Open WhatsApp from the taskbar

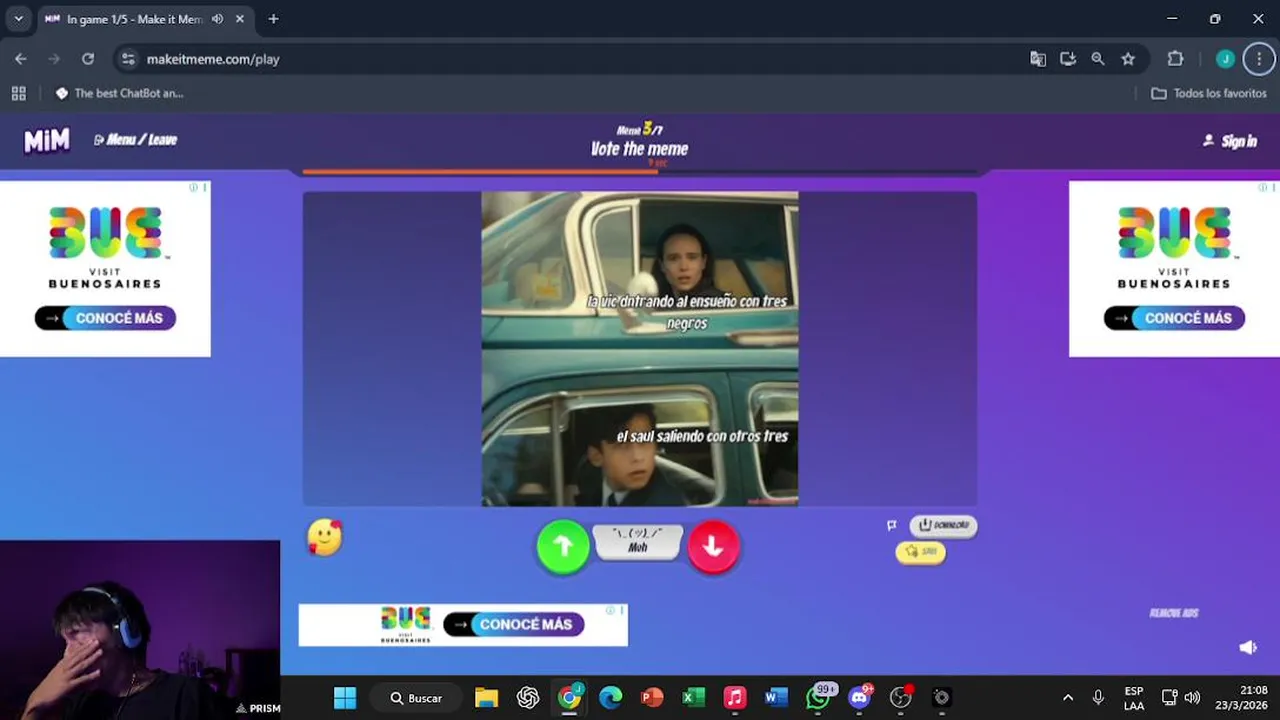coord(819,698)
